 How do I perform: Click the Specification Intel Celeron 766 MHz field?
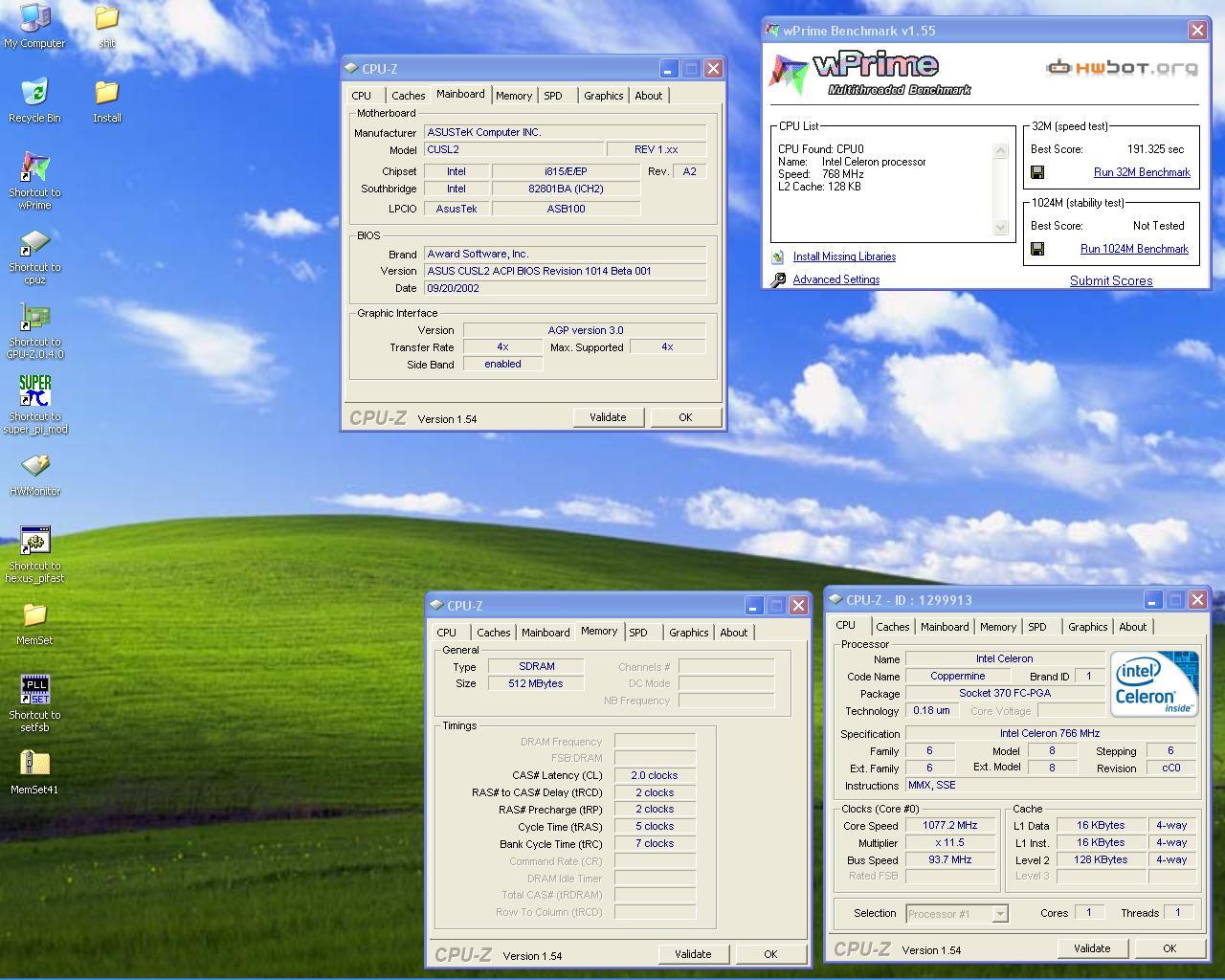[x=1050, y=733]
